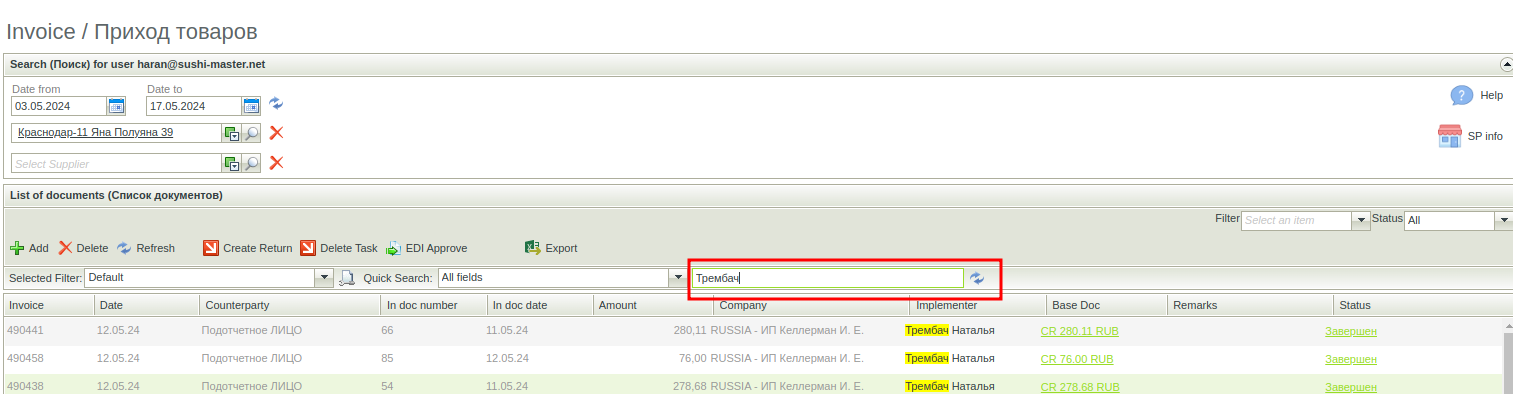Open the selection list icon for Select Supplier

[232, 164]
